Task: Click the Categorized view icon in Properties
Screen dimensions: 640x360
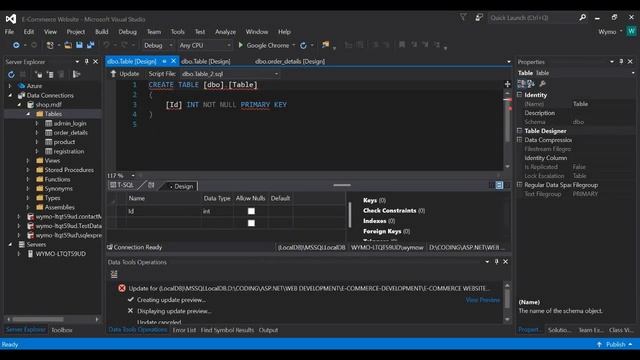Action: point(521,84)
